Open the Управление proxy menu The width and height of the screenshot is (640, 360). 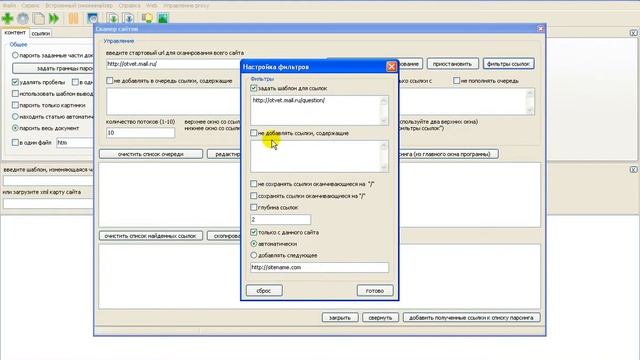click(x=186, y=5)
